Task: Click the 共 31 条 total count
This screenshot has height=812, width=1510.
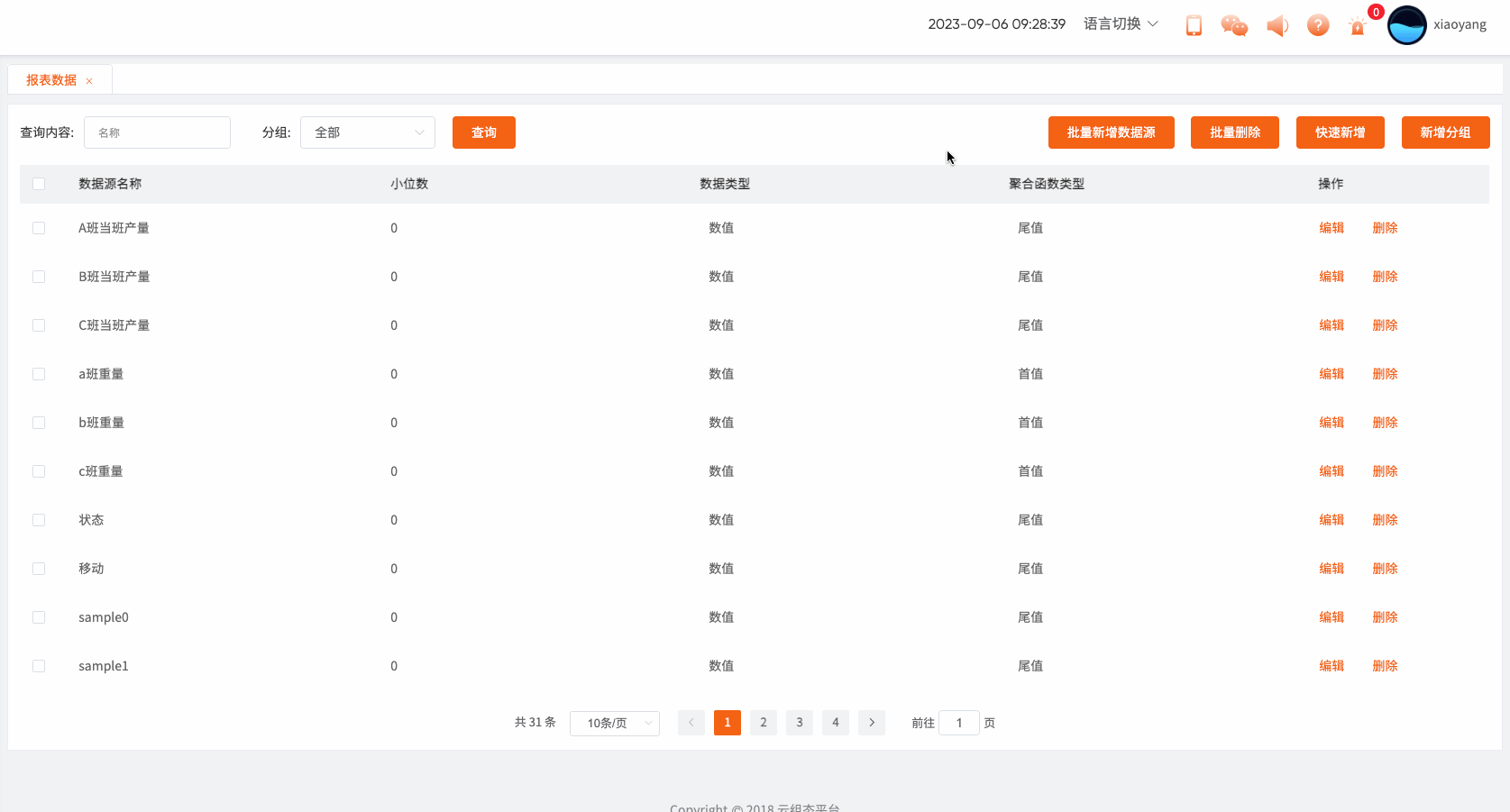Action: point(535,723)
